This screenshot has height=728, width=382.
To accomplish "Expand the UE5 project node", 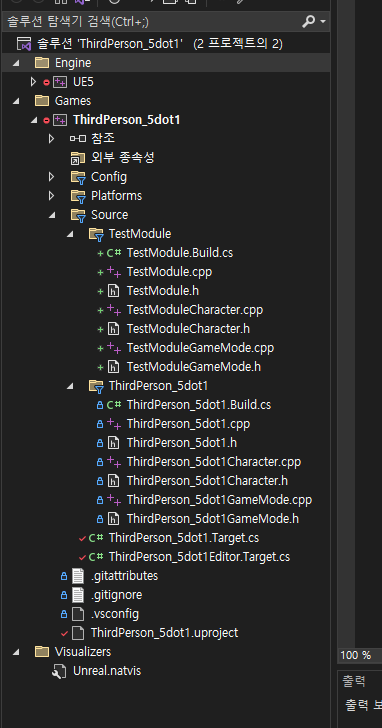I will tap(32, 82).
